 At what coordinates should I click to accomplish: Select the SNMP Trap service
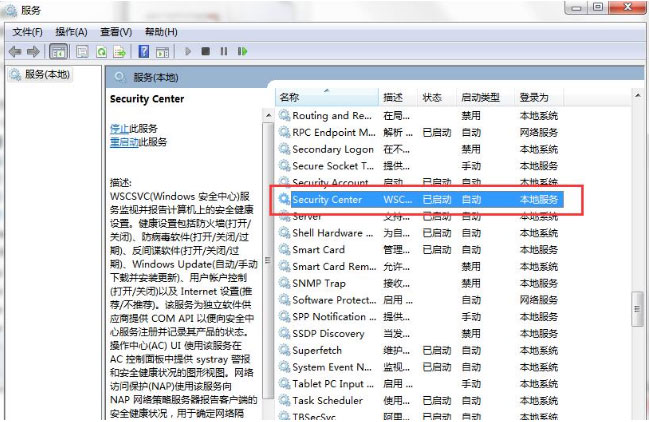[419, 284]
